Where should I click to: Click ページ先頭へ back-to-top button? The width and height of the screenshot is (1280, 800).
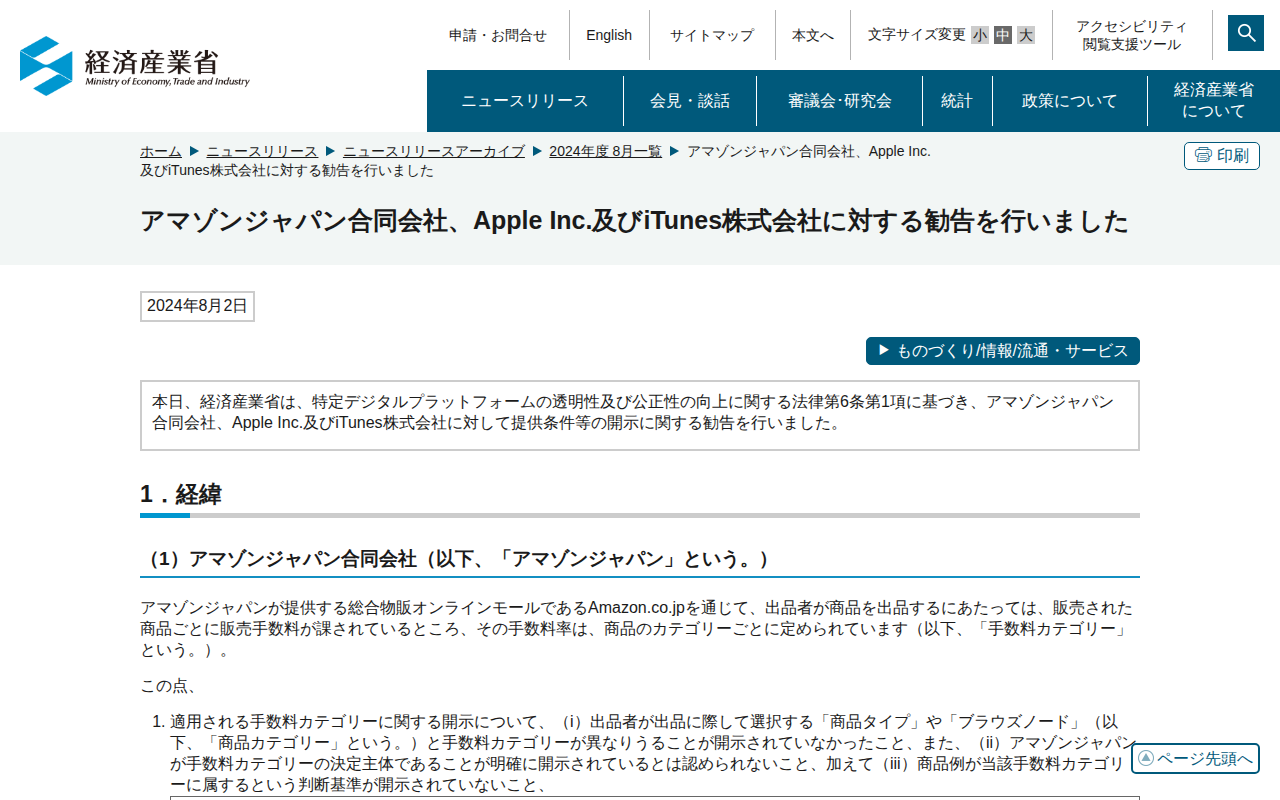tap(1195, 759)
